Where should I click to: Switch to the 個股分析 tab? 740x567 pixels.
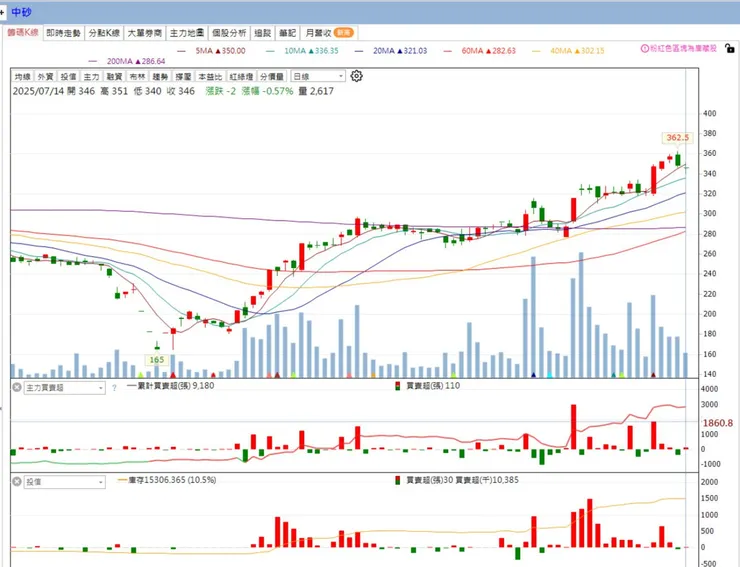[x=229, y=33]
